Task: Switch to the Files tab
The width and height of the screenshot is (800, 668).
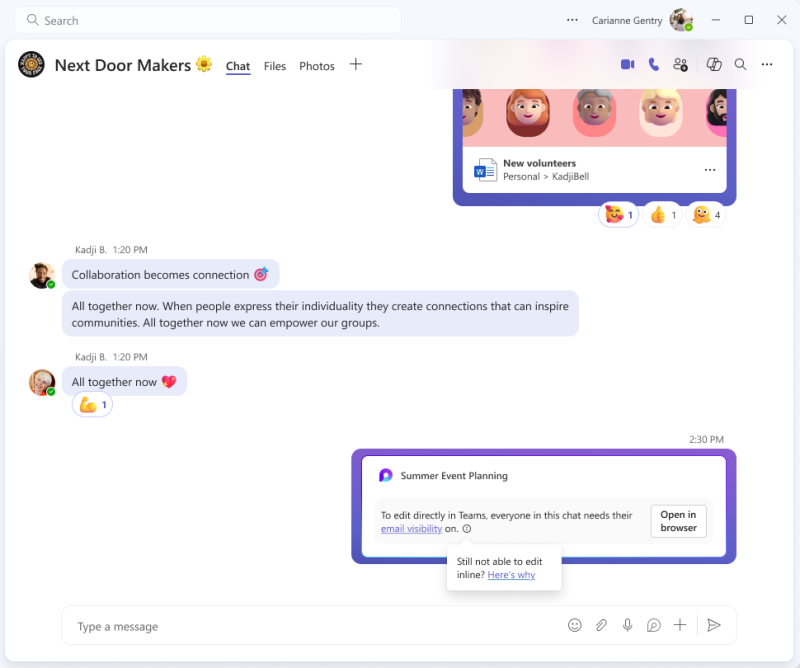Action: coord(275,66)
